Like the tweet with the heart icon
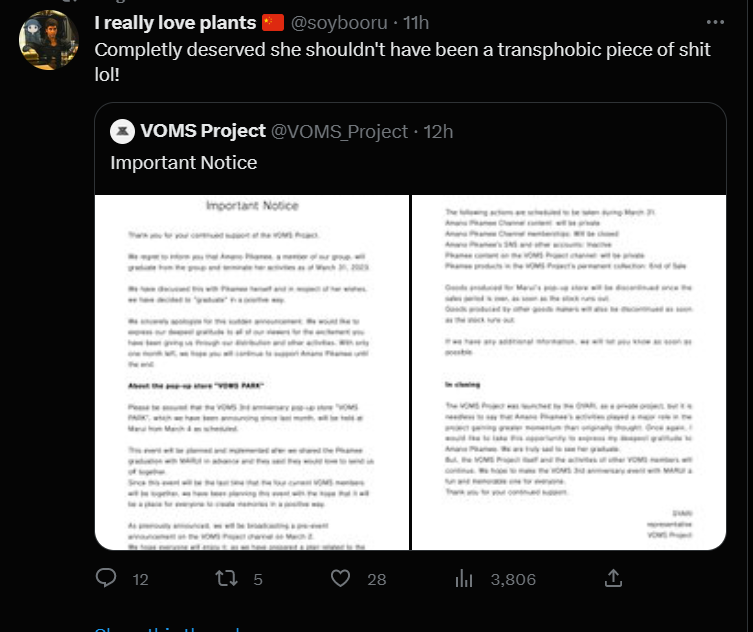 click(x=340, y=578)
